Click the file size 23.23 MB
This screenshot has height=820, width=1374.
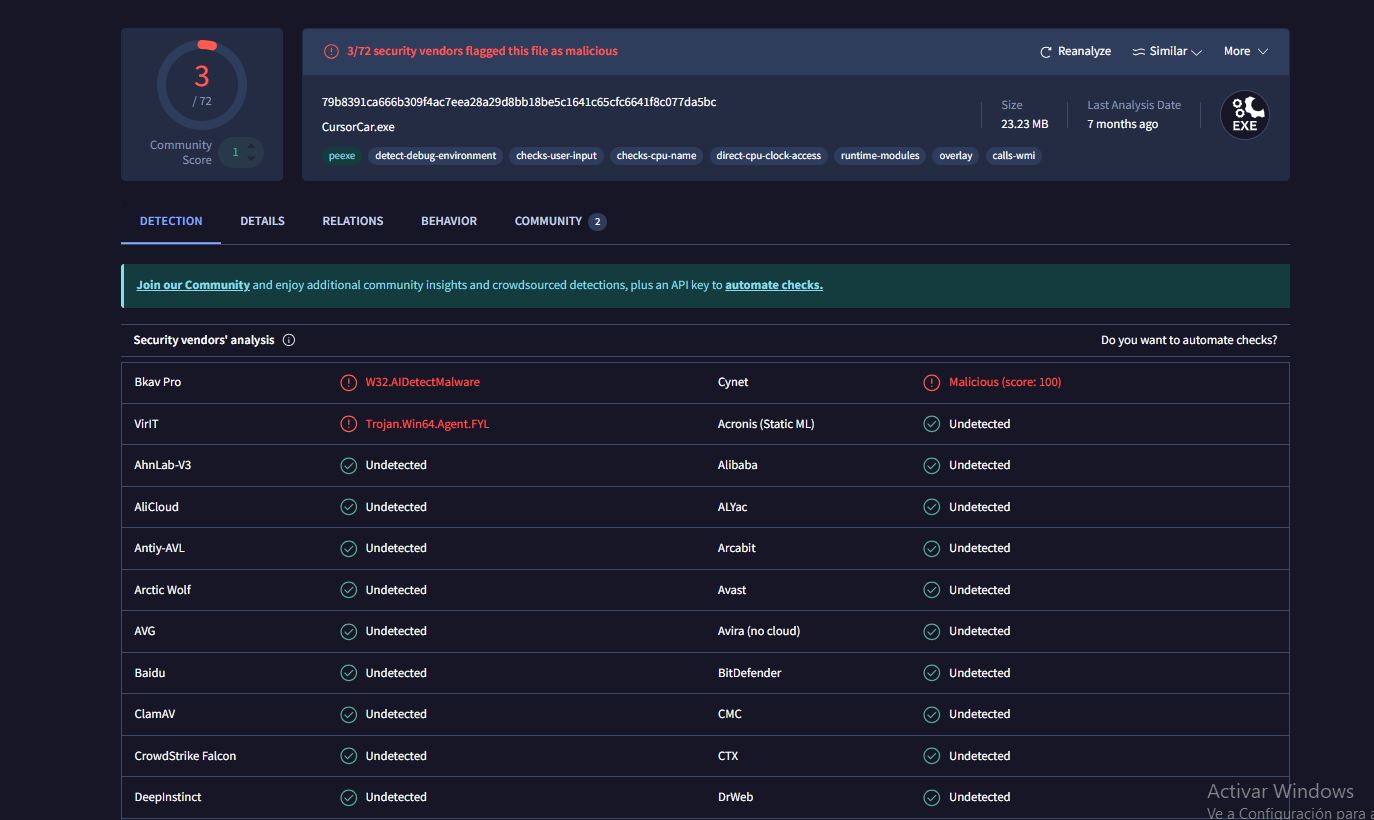click(1025, 124)
